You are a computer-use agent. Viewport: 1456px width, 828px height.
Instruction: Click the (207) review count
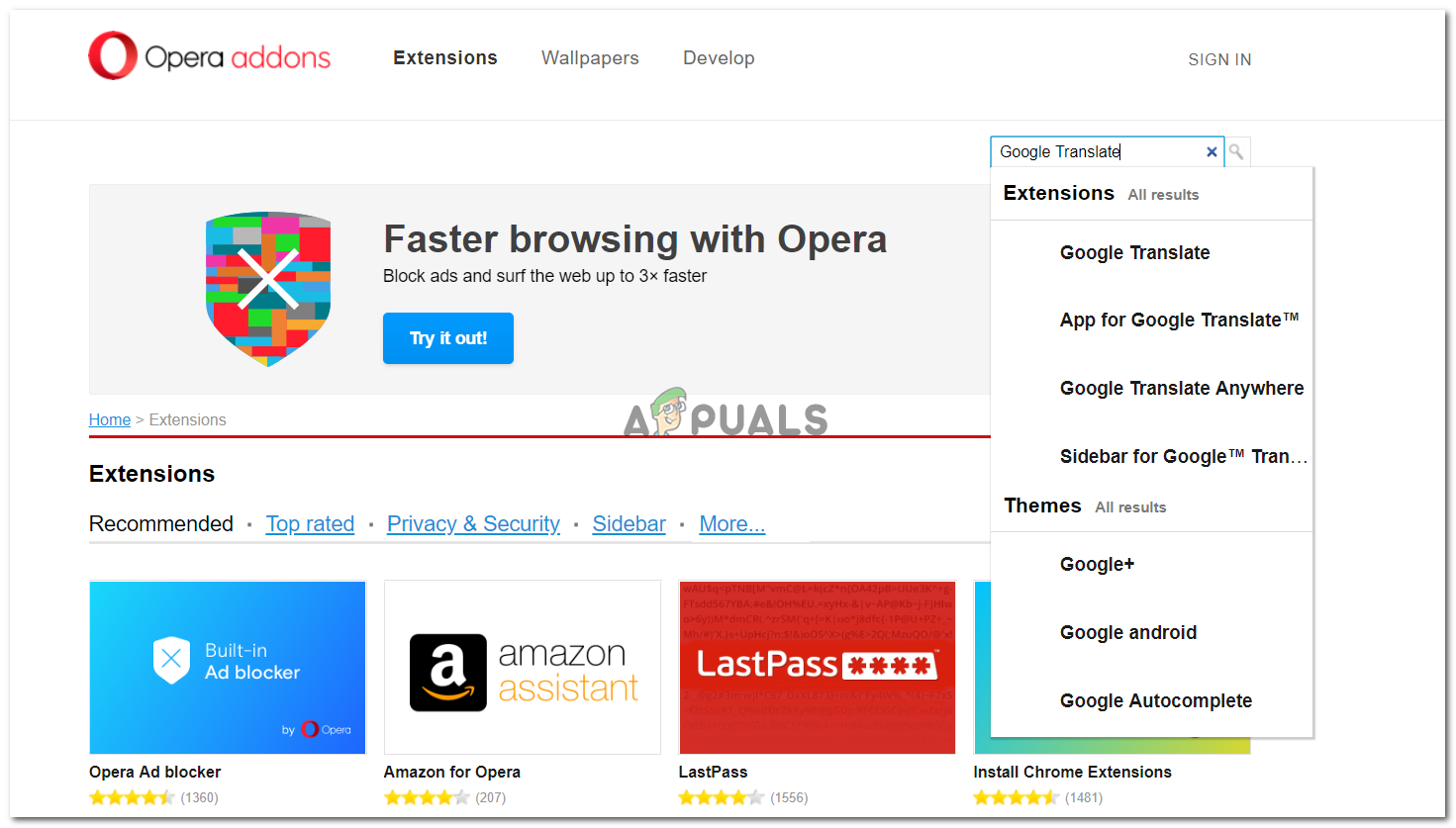(x=490, y=797)
